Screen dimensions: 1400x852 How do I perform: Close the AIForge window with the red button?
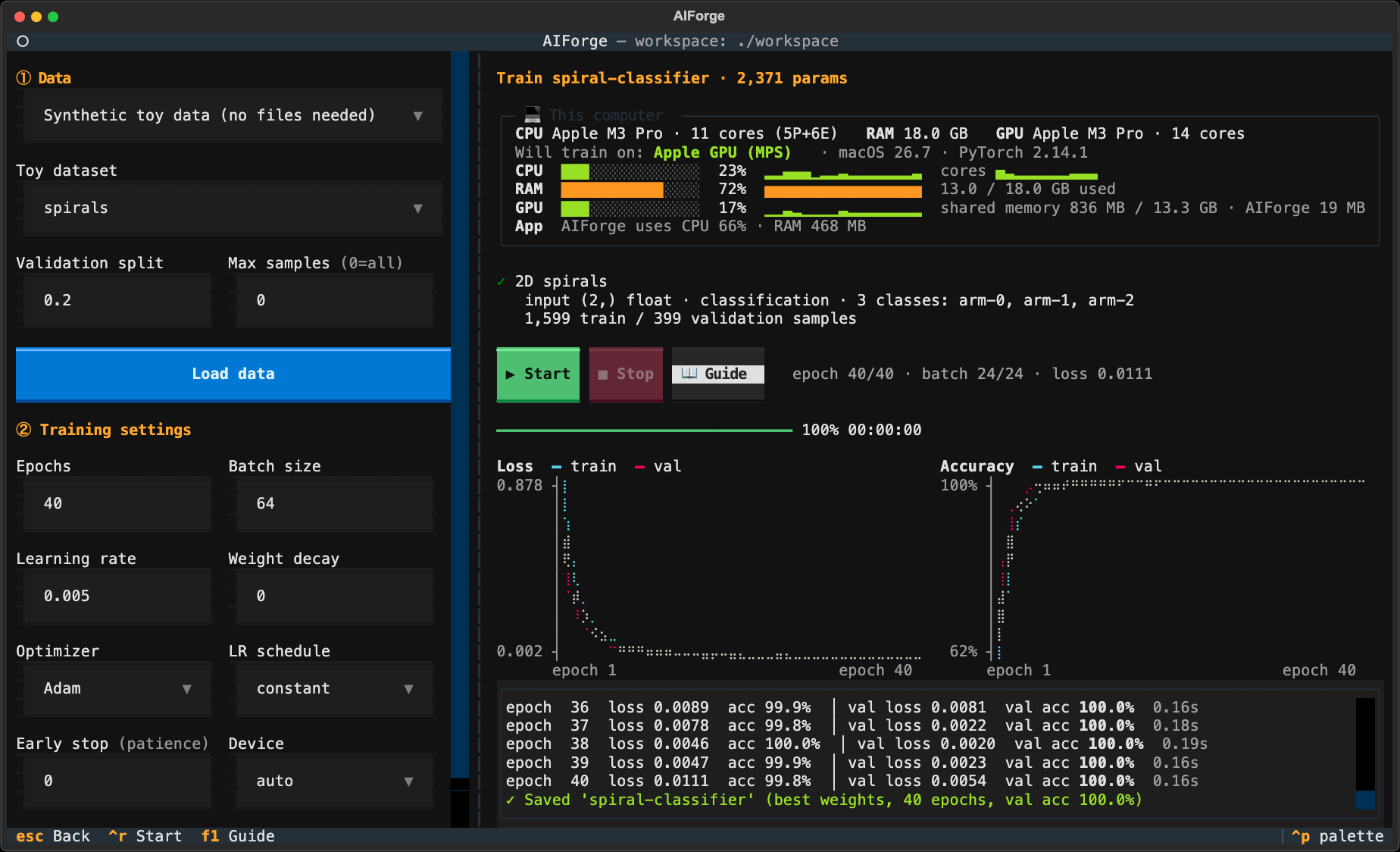click(20, 17)
